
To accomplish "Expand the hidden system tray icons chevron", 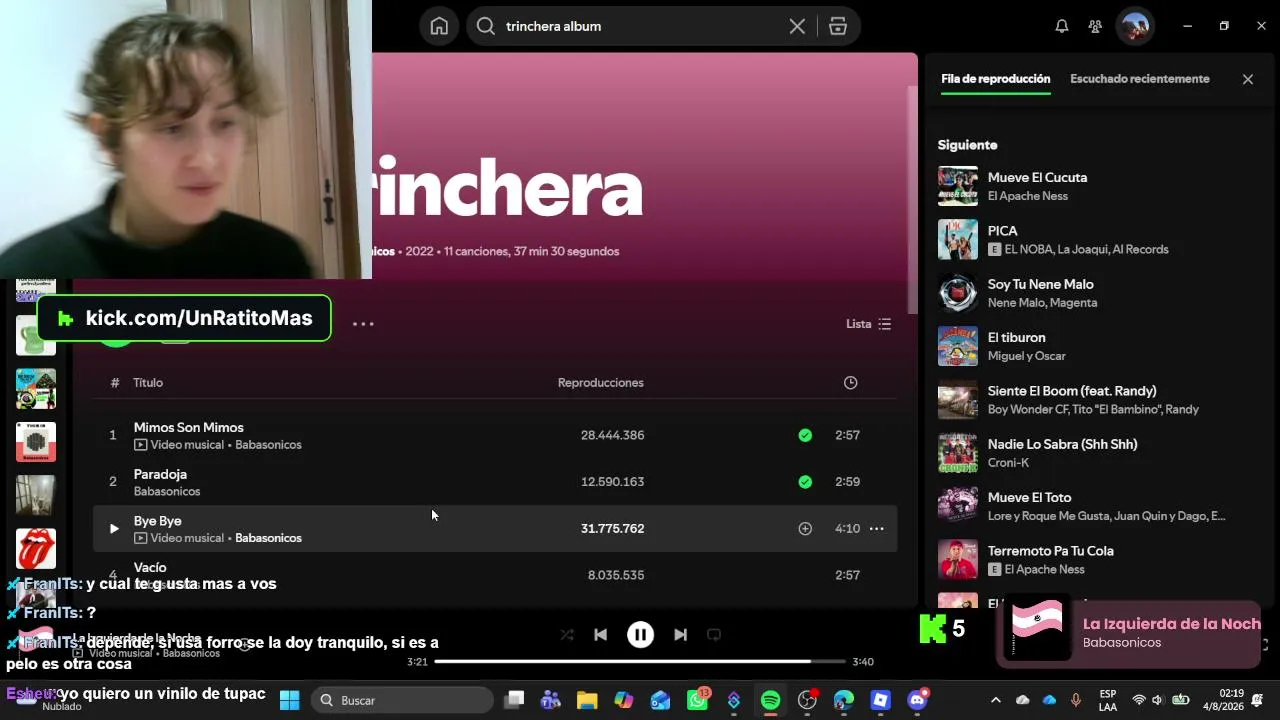I will click(x=995, y=700).
